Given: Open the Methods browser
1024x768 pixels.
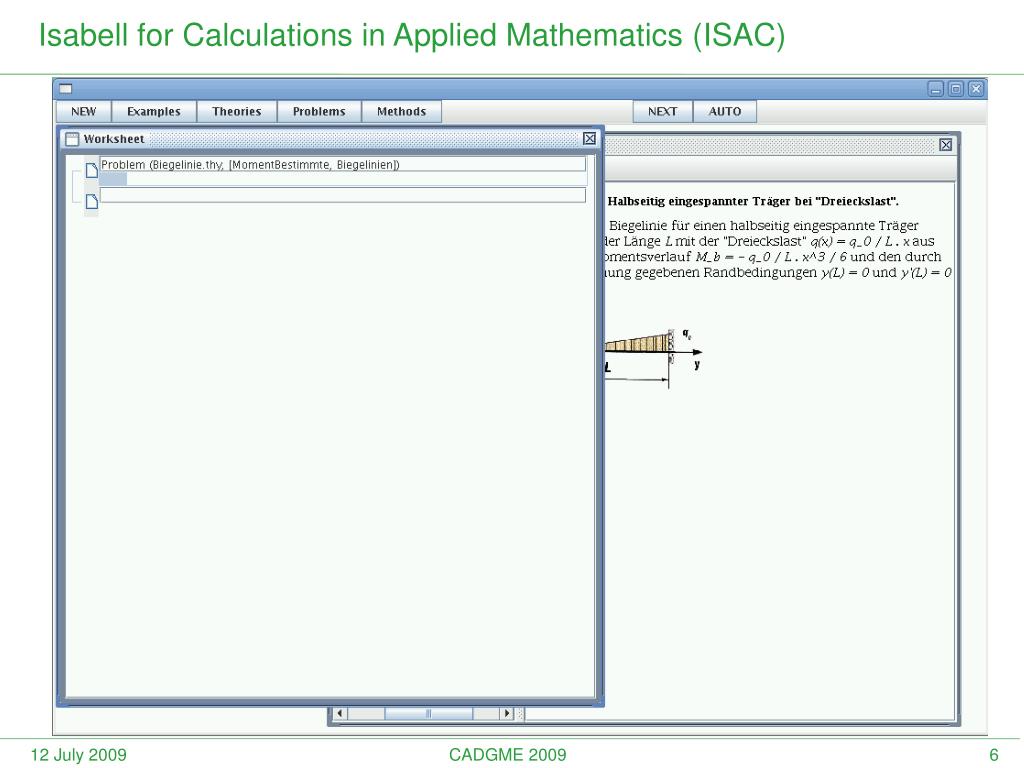Looking at the screenshot, I should [401, 112].
